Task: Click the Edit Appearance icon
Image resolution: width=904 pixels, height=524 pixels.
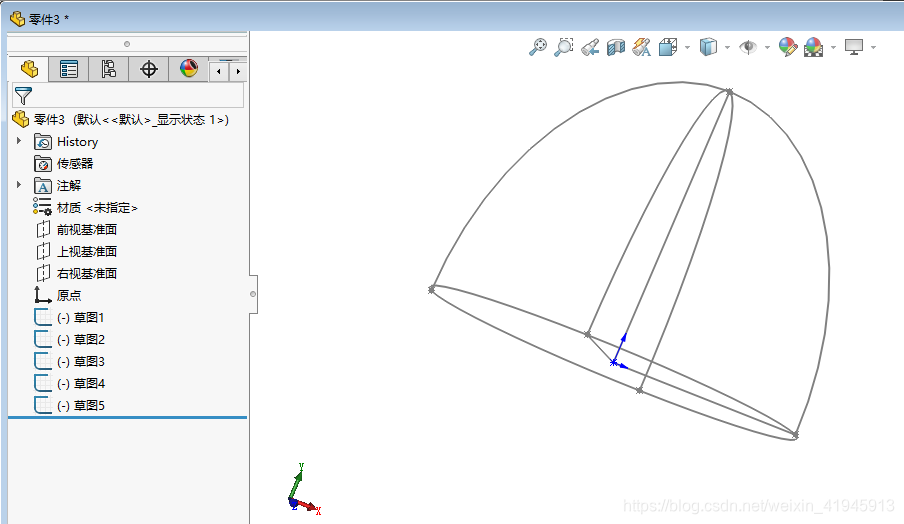Action: (788, 47)
